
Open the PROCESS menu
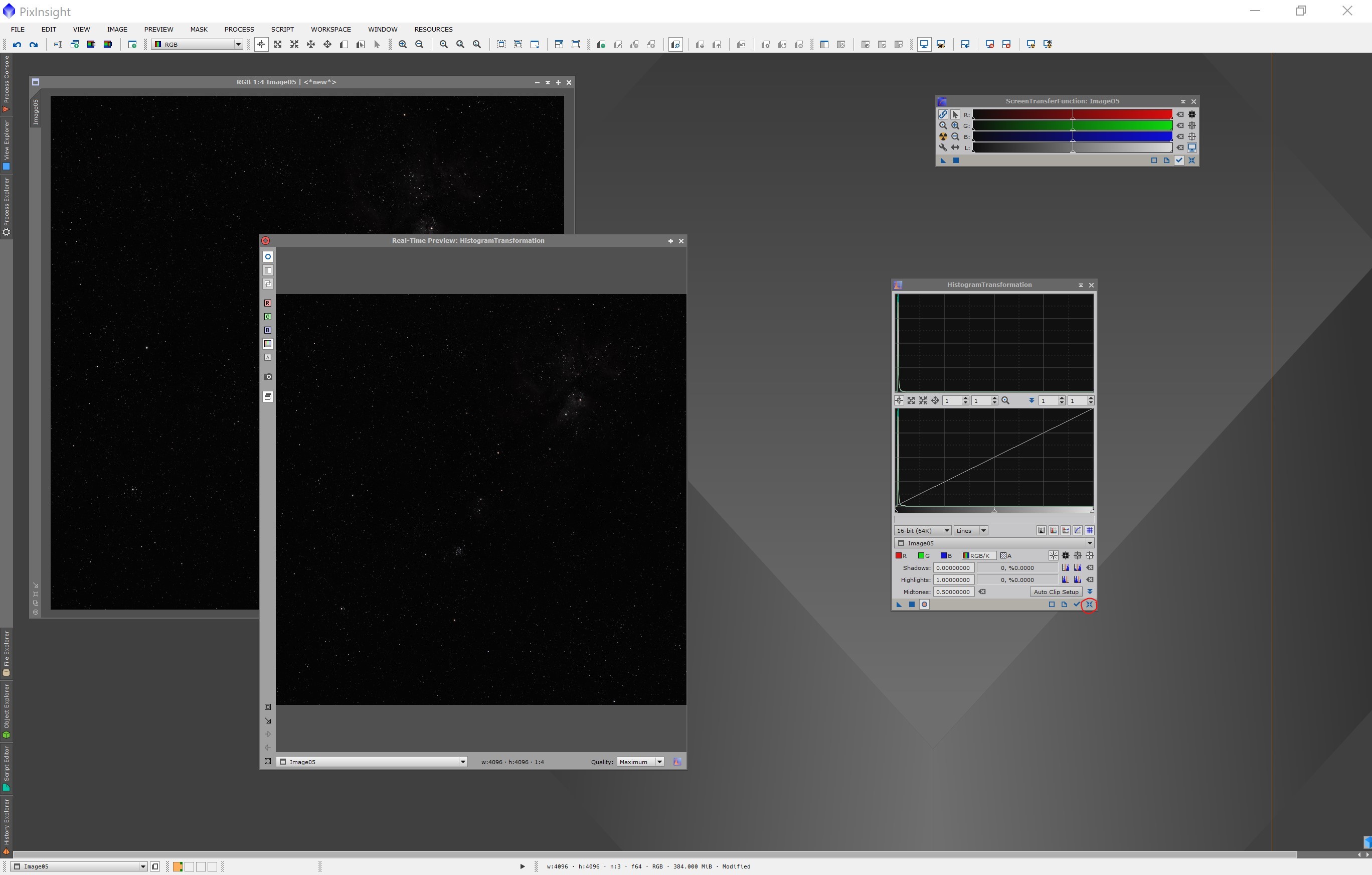239,30
